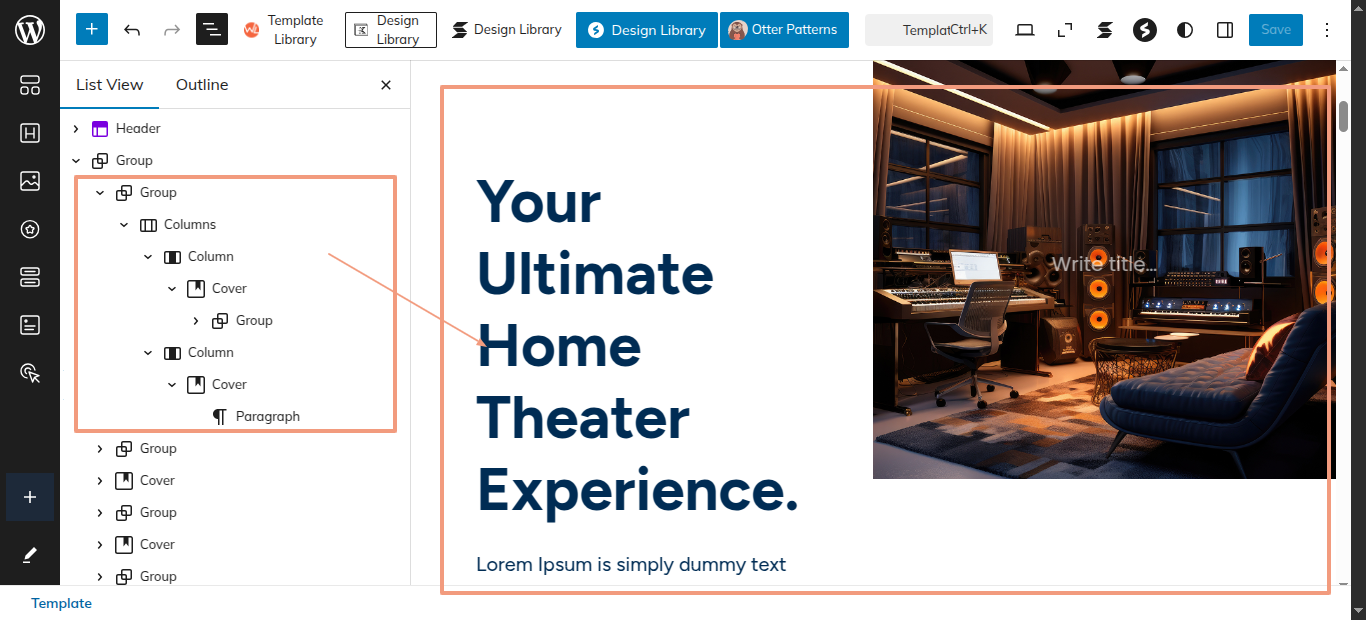Open the Styles half-circle icon
Screen dimensions: 1366x620
(x=1185, y=30)
